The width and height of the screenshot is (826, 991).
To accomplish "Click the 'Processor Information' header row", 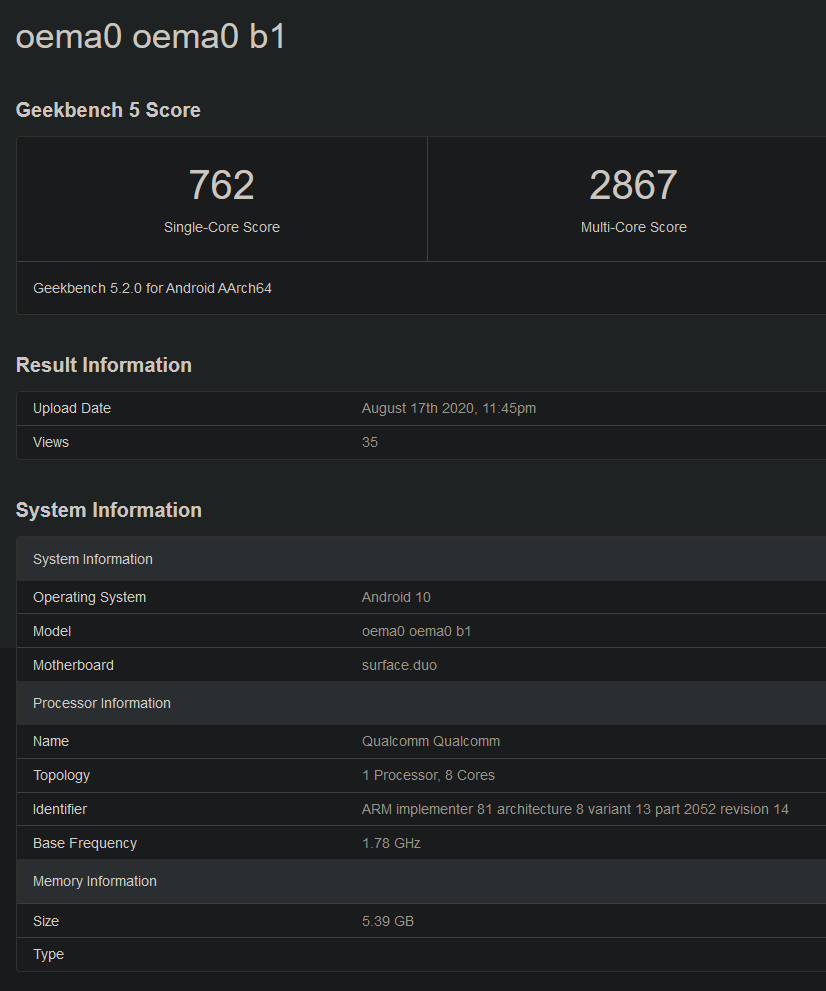I will (x=421, y=703).
